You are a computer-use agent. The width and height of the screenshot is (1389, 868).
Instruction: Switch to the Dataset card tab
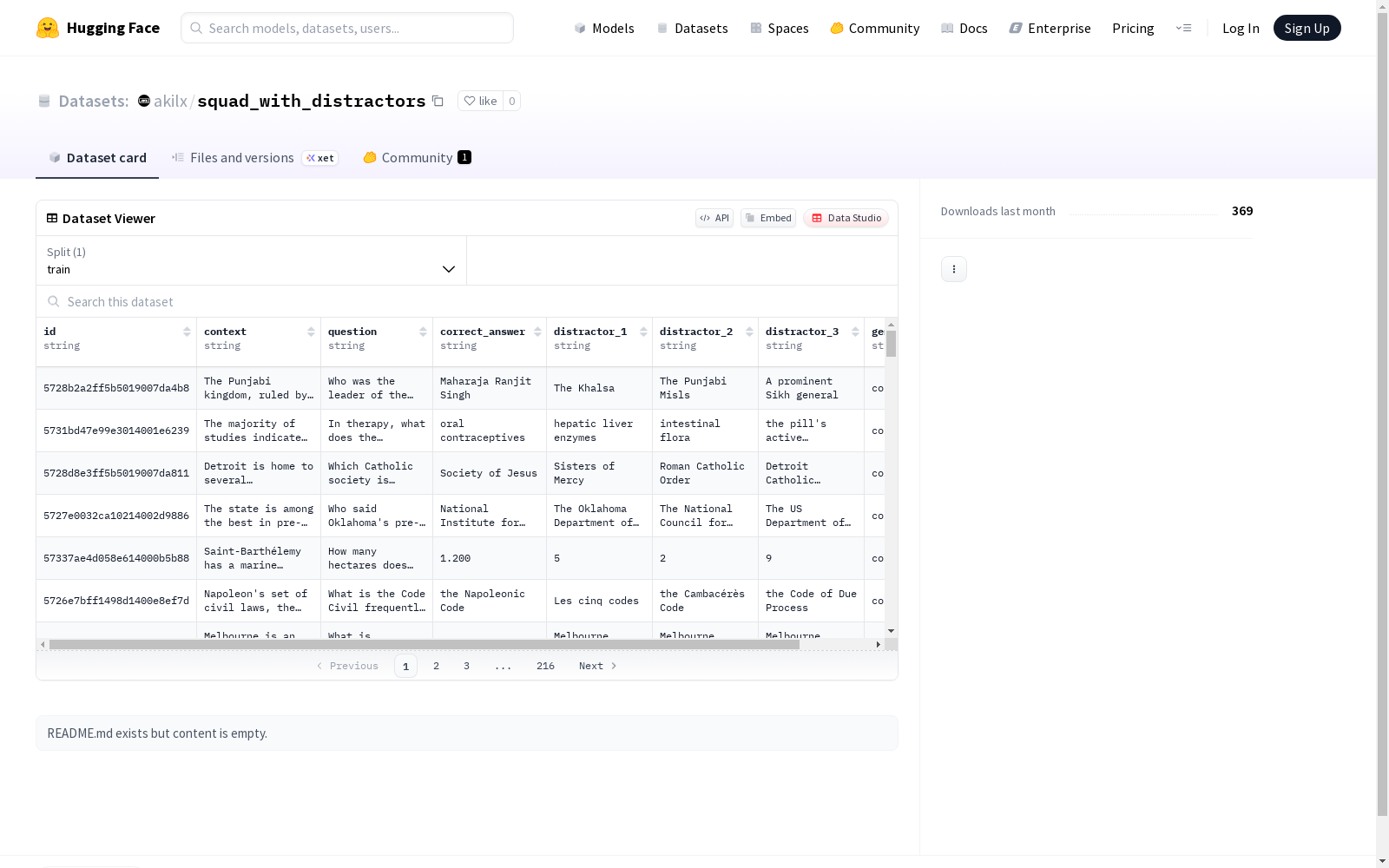click(x=97, y=157)
